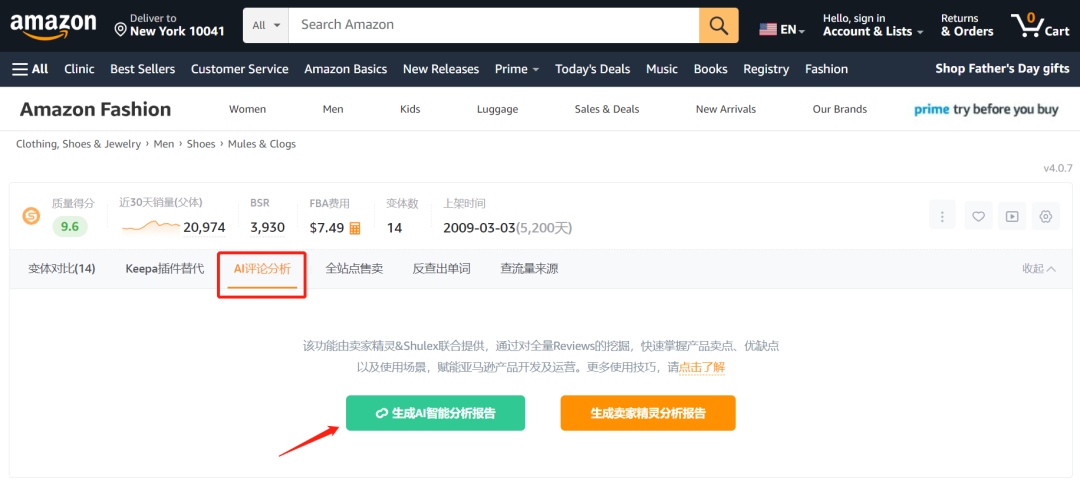This screenshot has height=485, width=1080.
Task: Expand the All search category dropdown
Action: [266, 25]
